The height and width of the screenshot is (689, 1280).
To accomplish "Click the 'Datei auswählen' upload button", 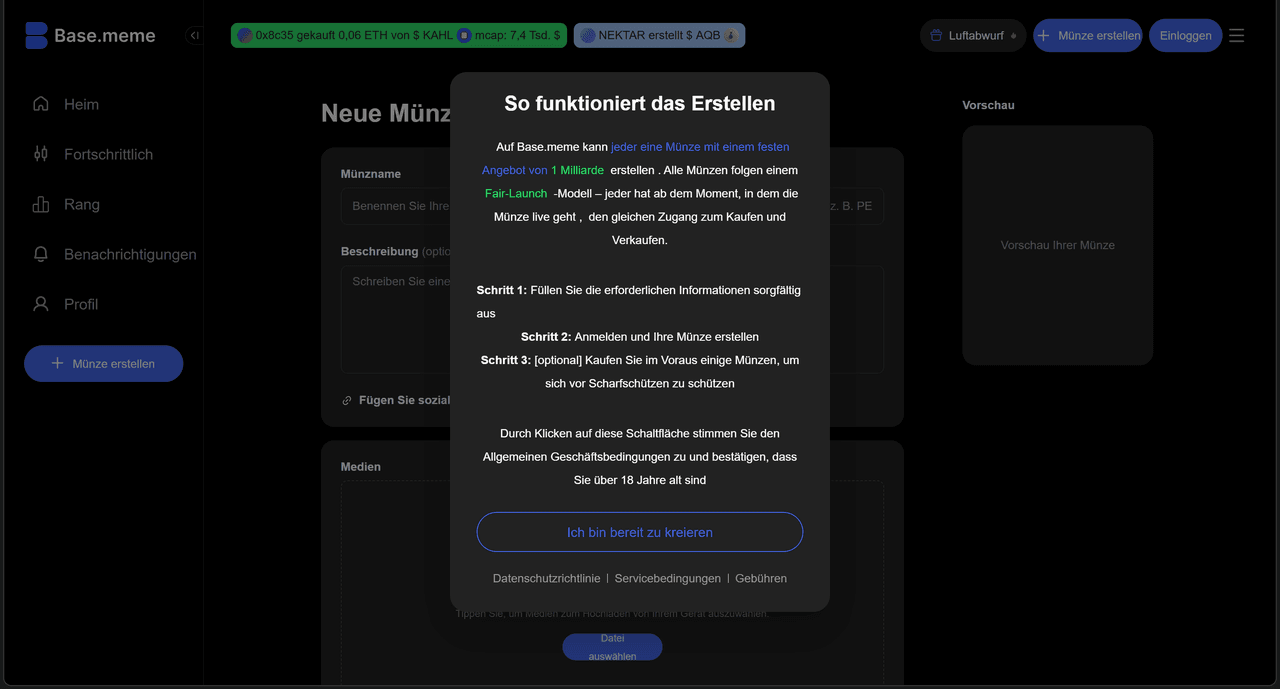I will [612, 646].
